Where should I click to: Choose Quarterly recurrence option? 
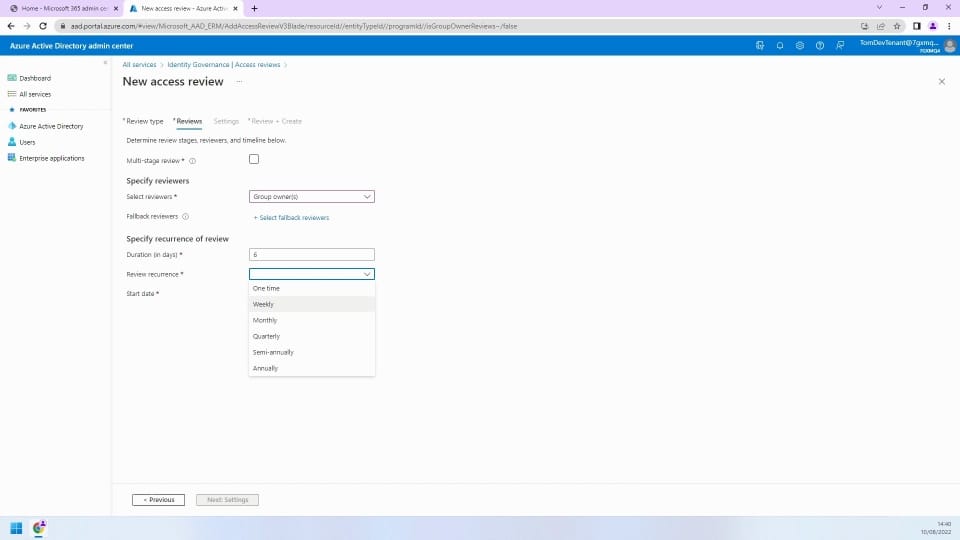point(312,336)
